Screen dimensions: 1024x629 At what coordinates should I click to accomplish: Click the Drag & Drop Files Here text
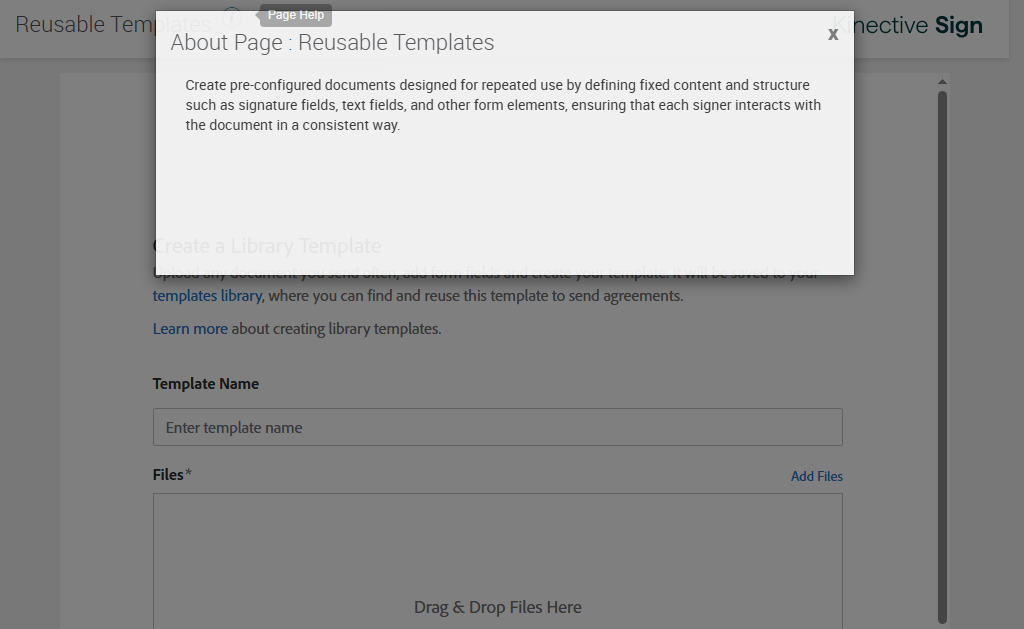pos(497,607)
